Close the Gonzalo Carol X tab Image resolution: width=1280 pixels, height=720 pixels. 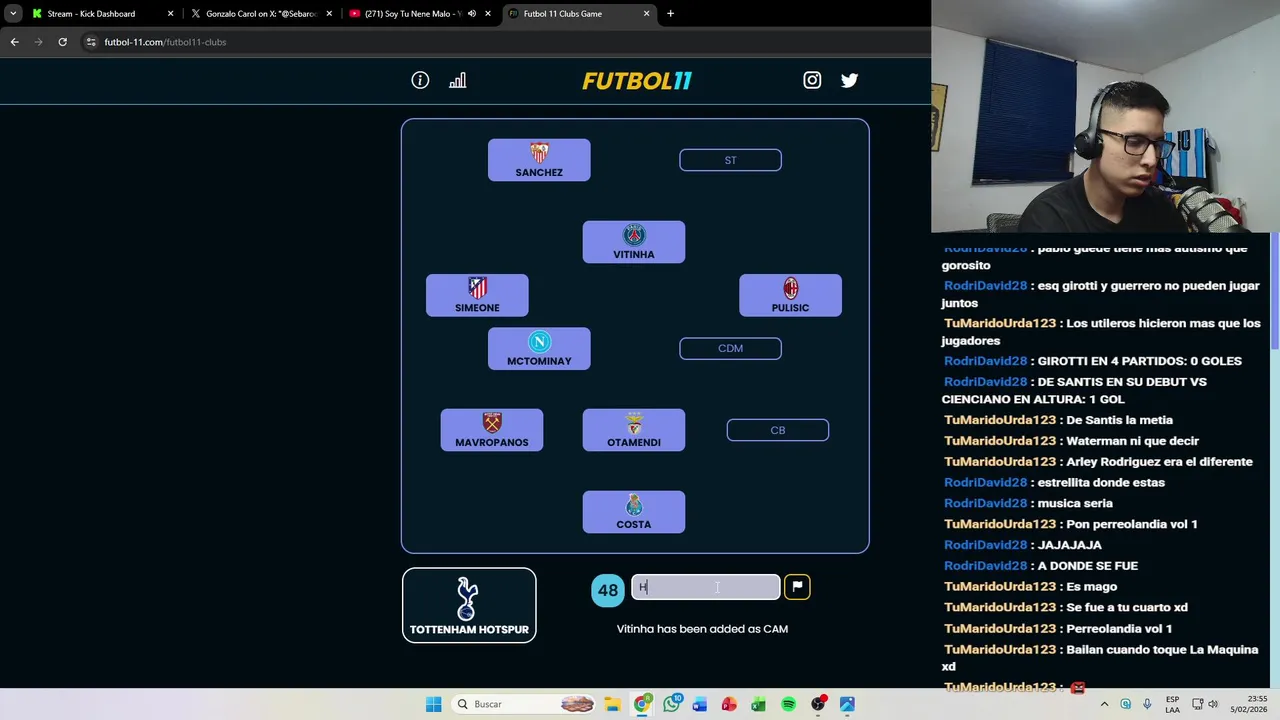329,14
